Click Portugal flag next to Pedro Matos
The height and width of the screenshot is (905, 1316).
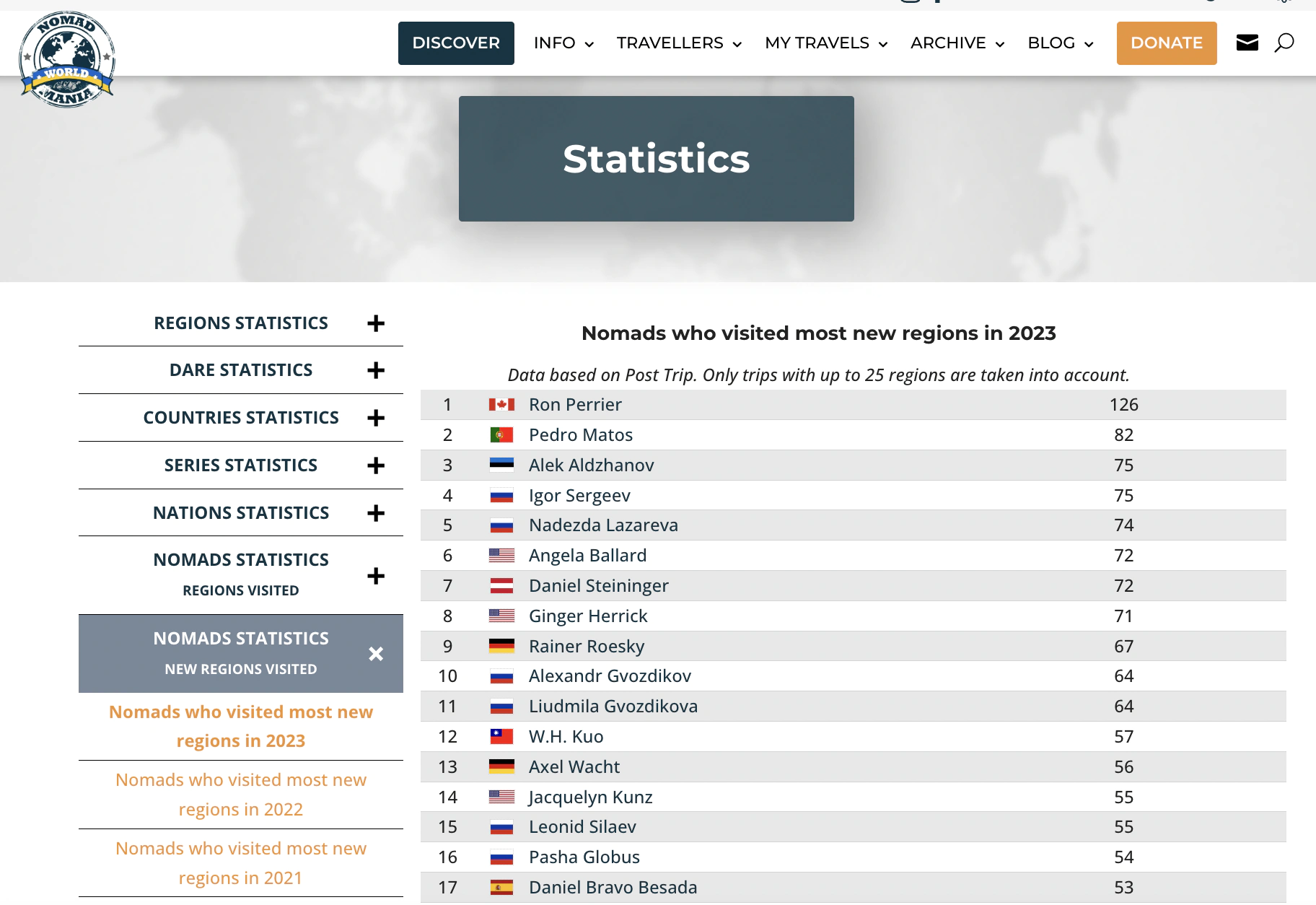[x=501, y=435]
